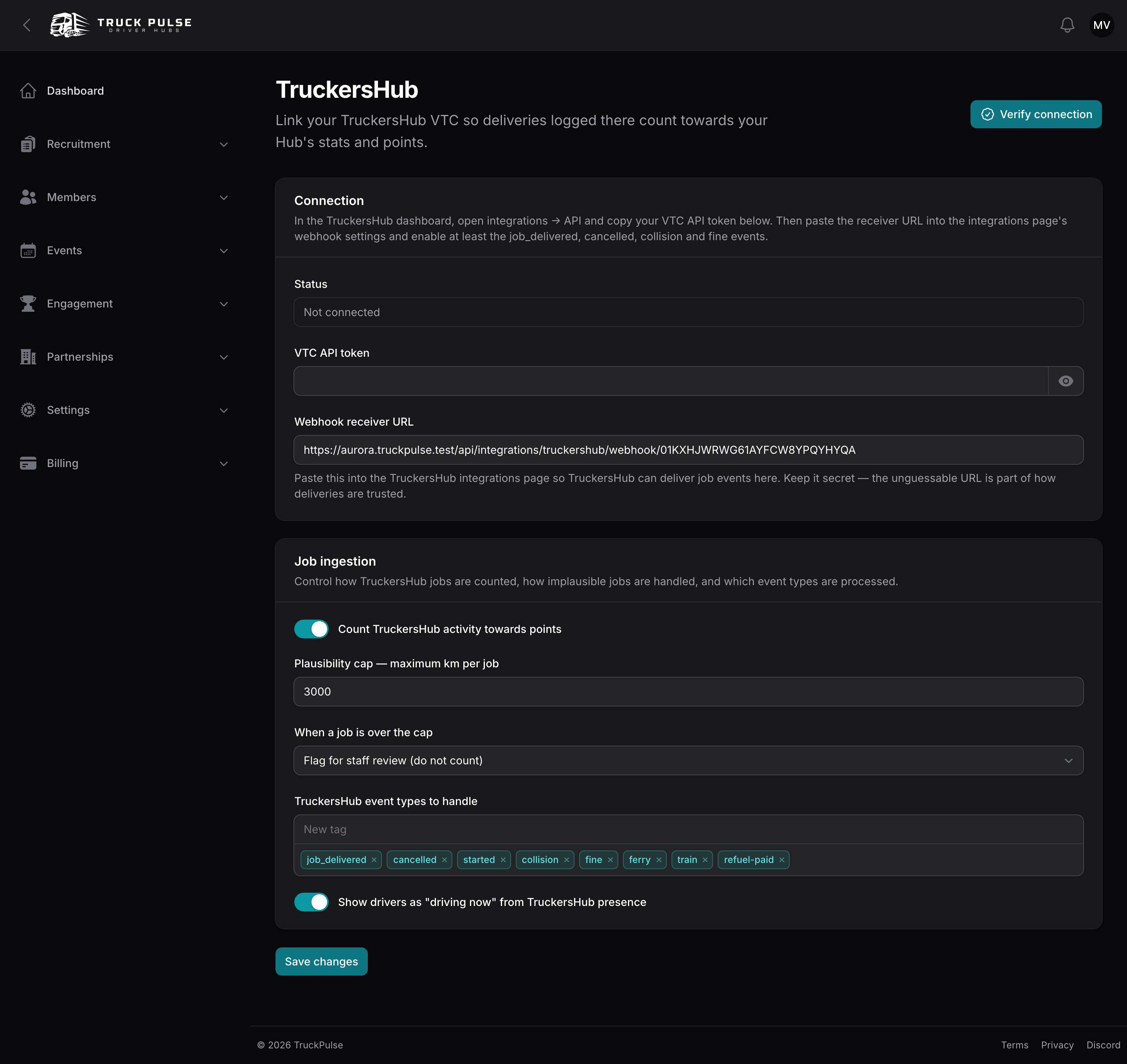Expand the Settings menu chevron
Viewport: 1127px width, 1064px height.
(x=223, y=411)
